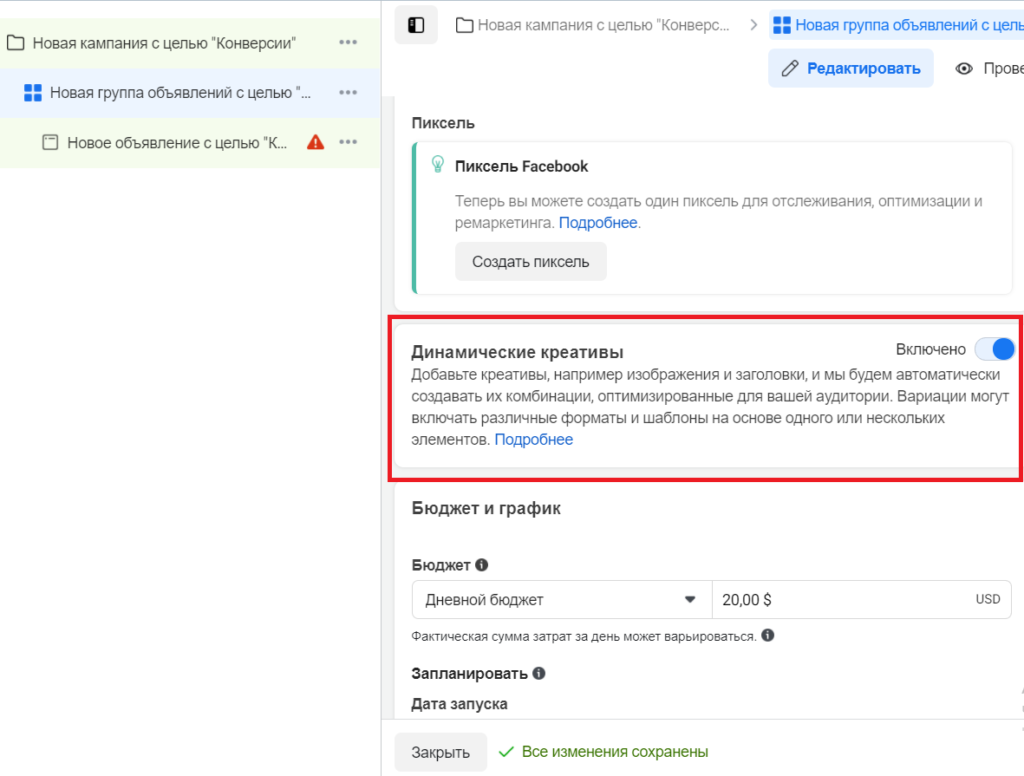Click the info icon after spending note
Viewport: 1024px width, 776px height.
767,635
